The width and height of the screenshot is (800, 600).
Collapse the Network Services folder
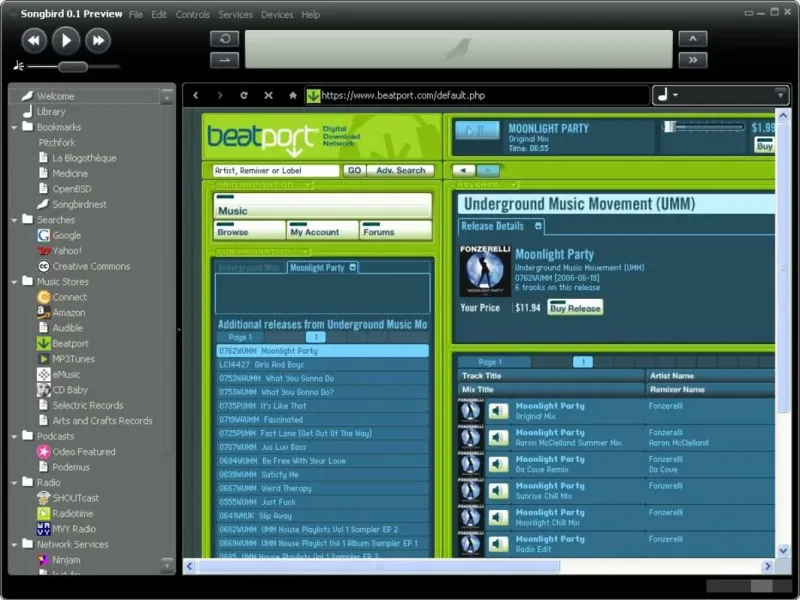click(x=14, y=544)
